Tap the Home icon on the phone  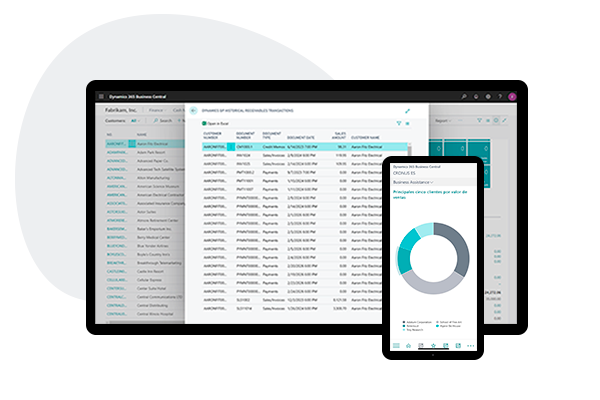408,346
